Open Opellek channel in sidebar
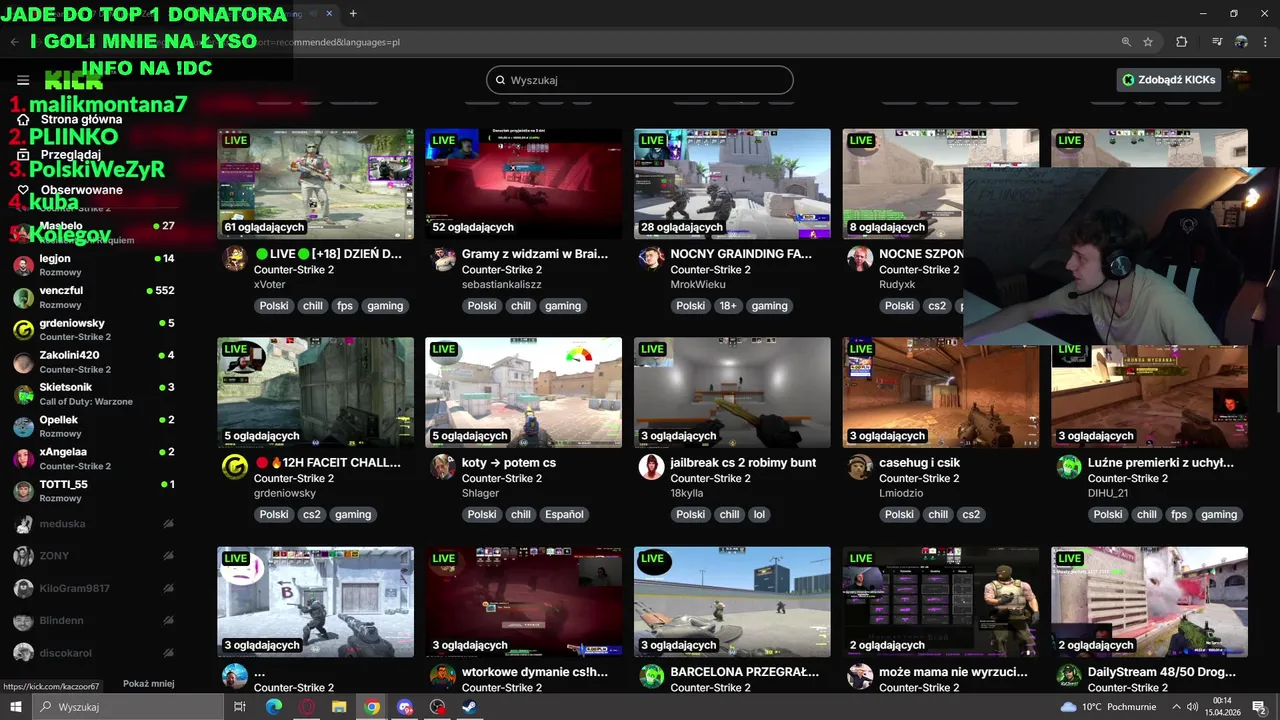 coord(94,426)
